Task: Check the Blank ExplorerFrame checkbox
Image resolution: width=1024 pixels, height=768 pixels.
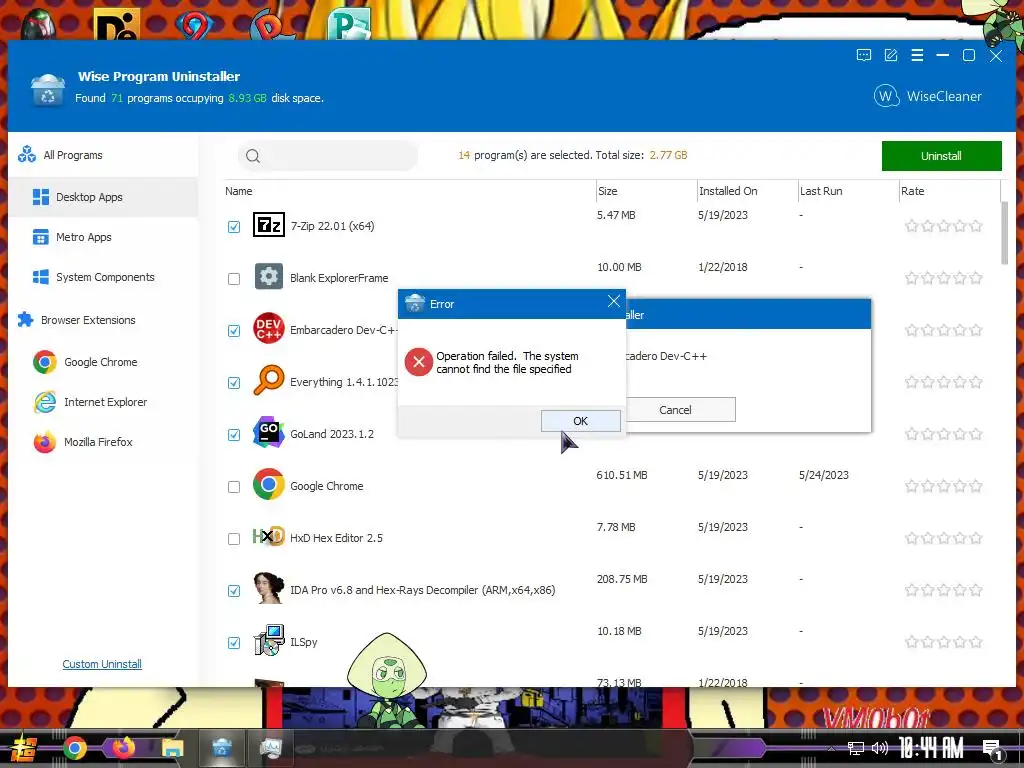Action: tap(234, 279)
